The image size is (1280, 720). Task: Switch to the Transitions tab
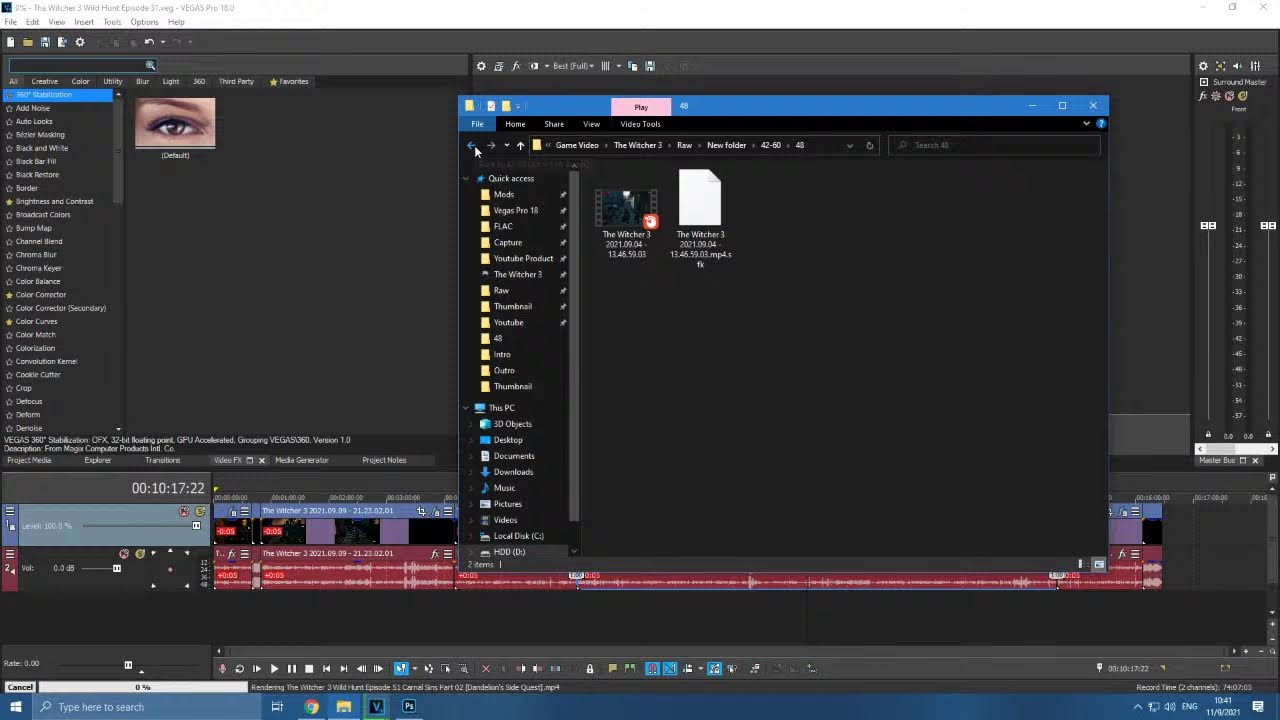pos(162,460)
